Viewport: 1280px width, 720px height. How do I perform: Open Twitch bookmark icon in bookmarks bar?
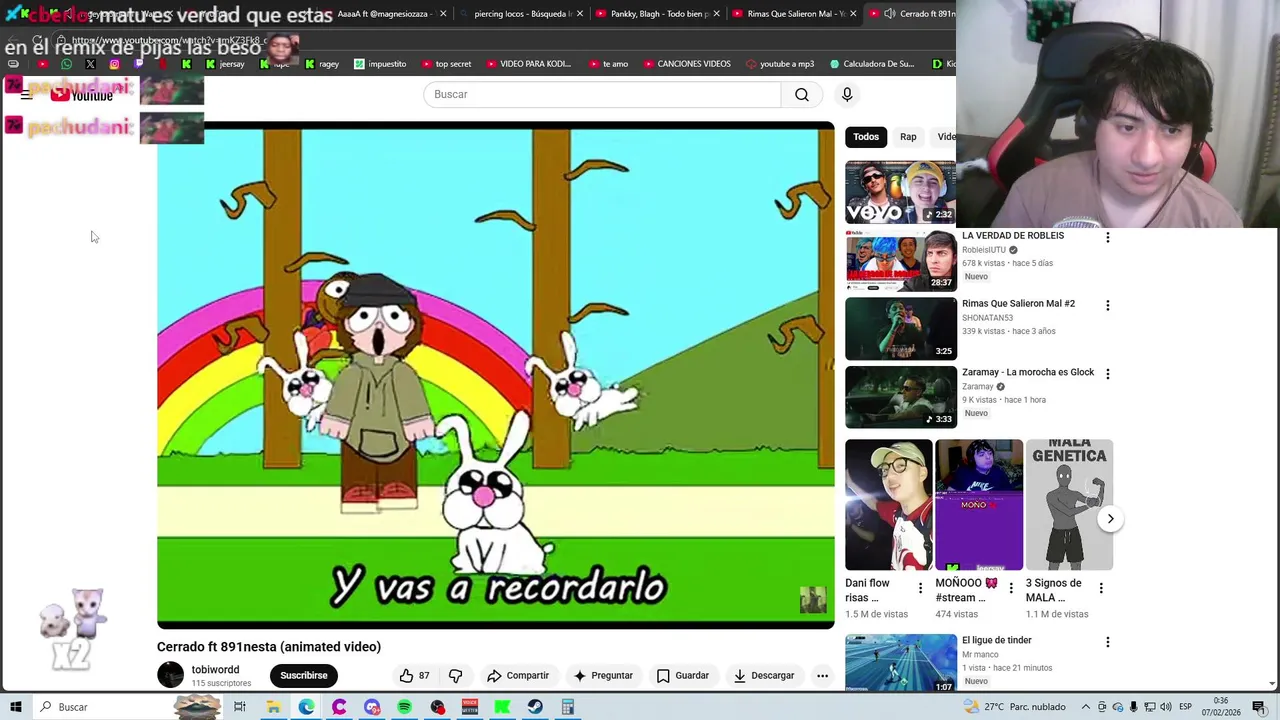coord(138,64)
